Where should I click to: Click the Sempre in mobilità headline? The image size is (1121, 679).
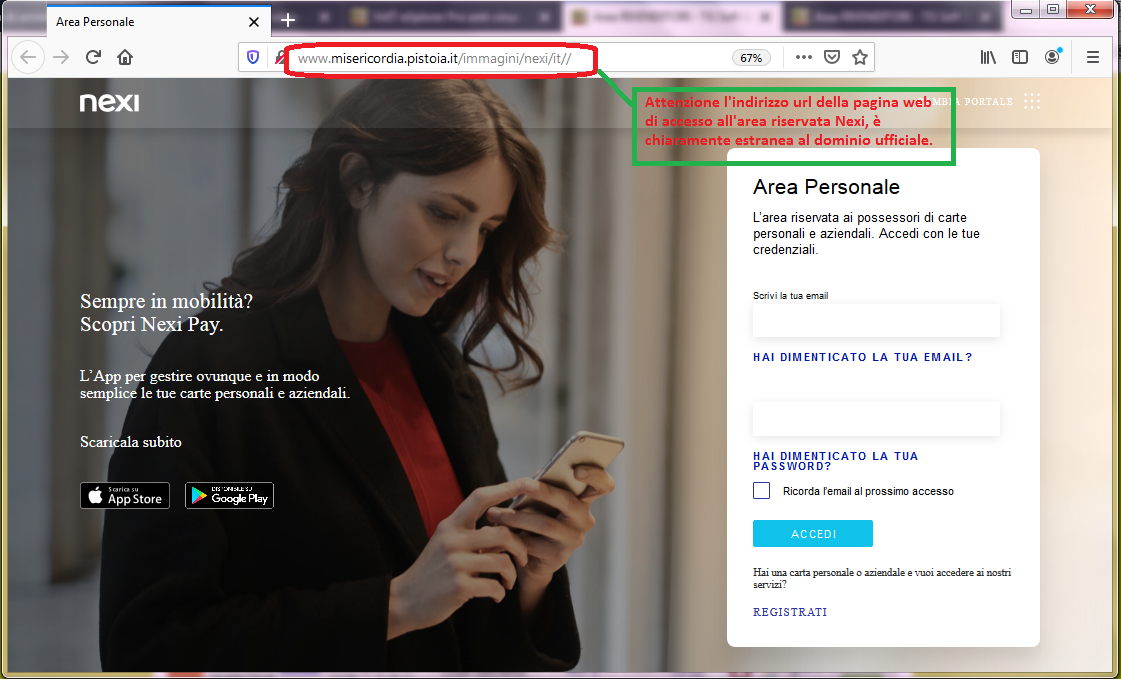pyautogui.click(x=167, y=312)
